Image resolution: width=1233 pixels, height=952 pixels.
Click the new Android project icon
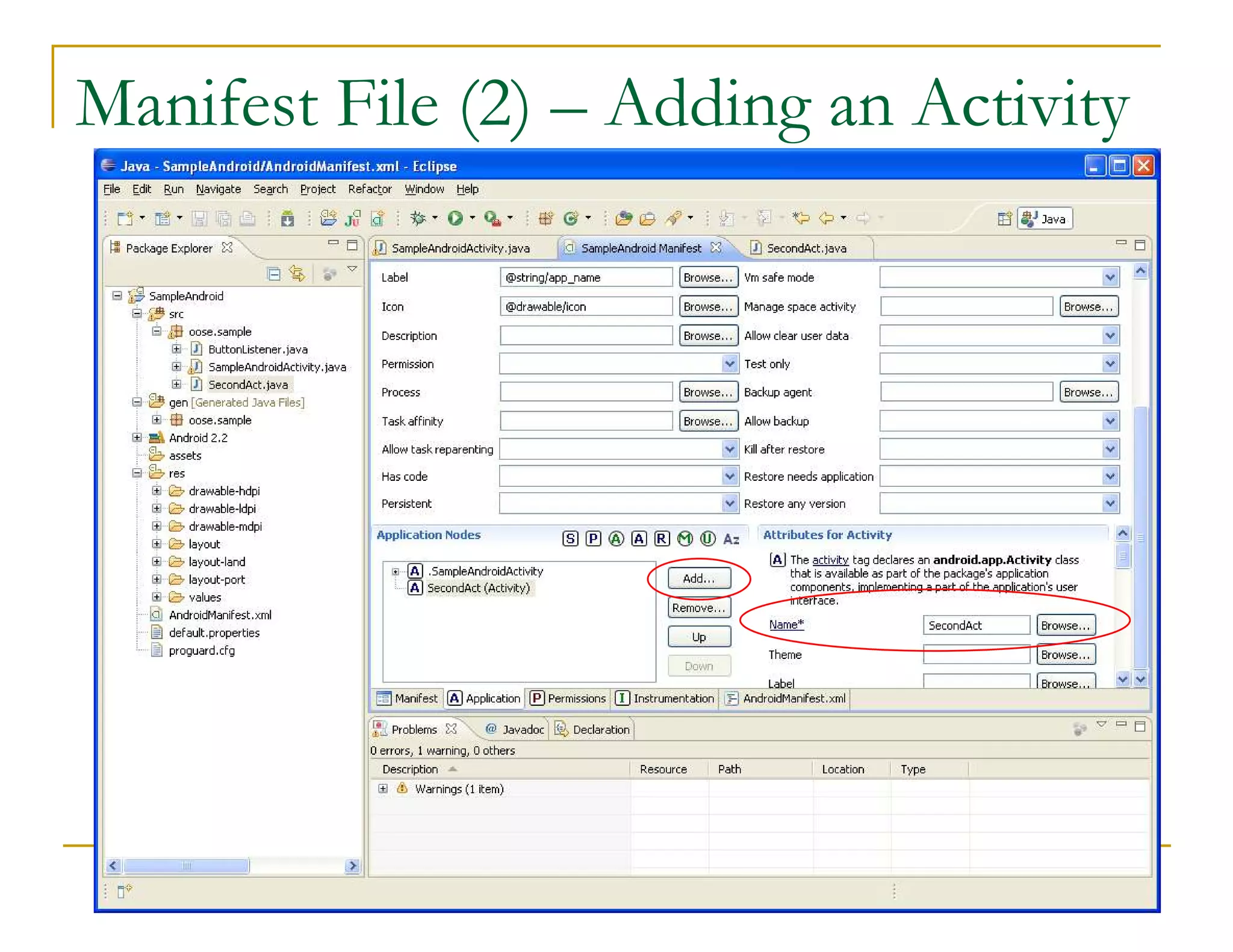328,218
